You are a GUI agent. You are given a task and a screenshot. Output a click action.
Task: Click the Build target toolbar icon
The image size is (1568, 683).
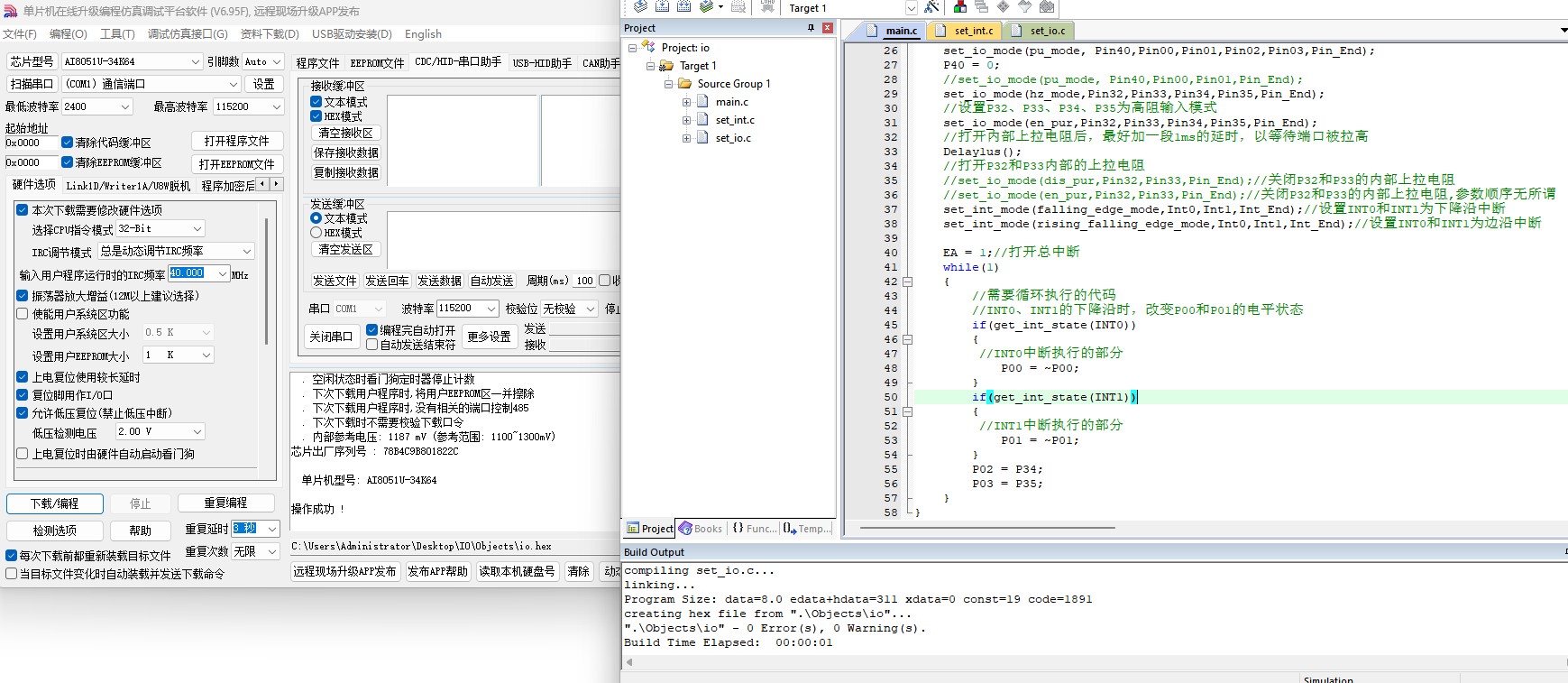[x=662, y=6]
